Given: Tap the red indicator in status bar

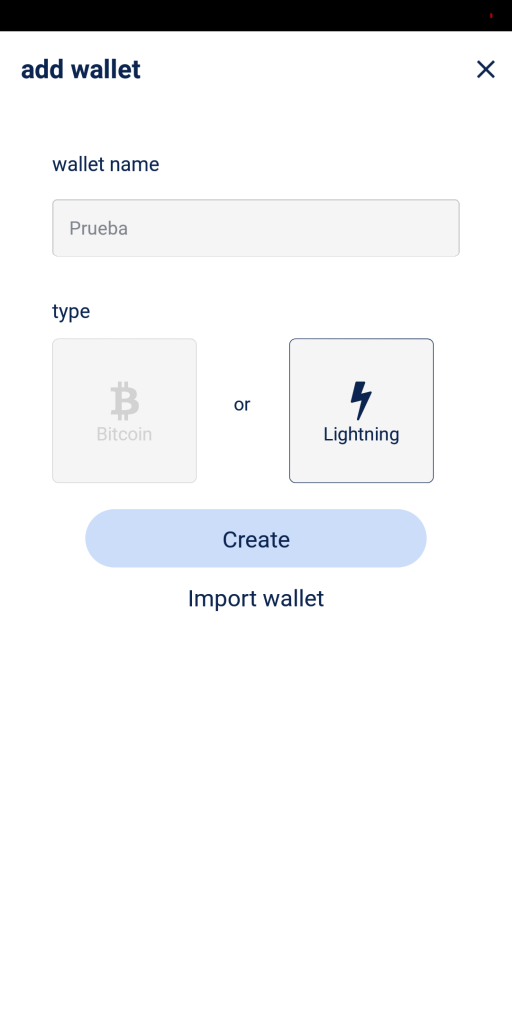Looking at the screenshot, I should pos(491,15).
